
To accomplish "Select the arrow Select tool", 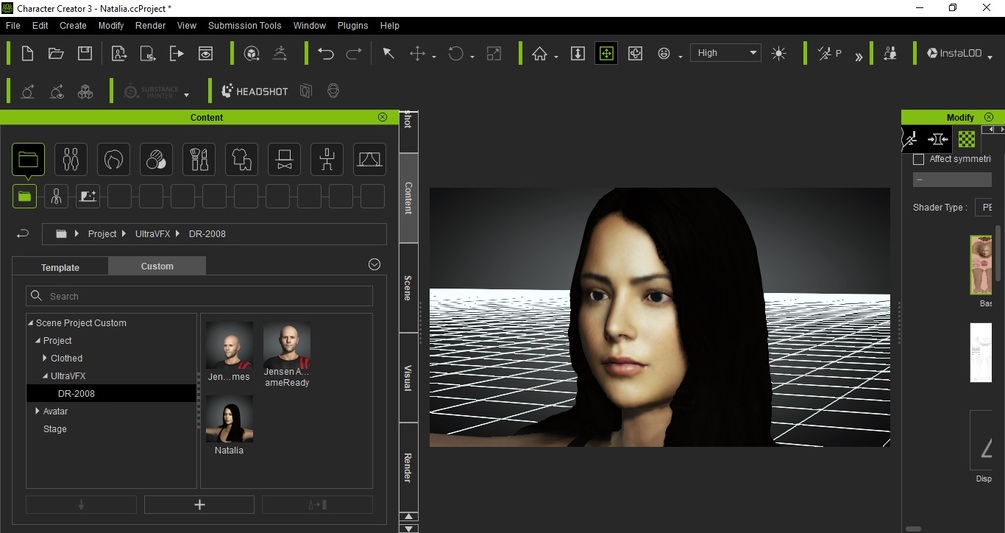I will coord(388,53).
